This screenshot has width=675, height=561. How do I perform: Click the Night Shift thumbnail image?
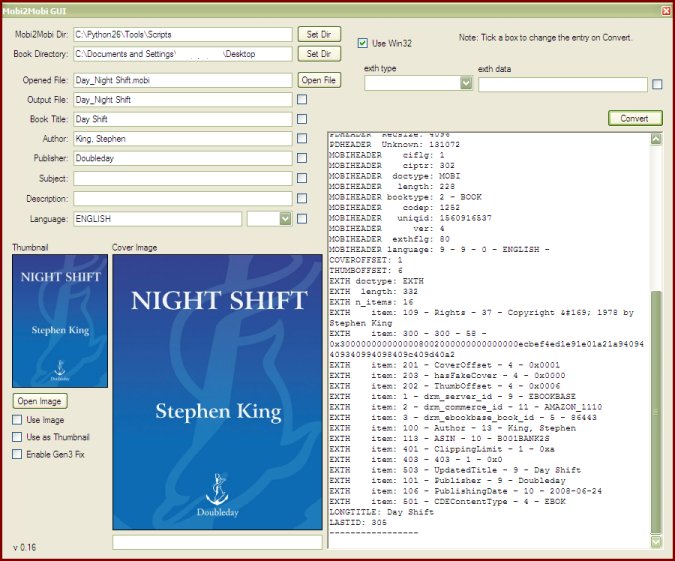click(x=60, y=321)
